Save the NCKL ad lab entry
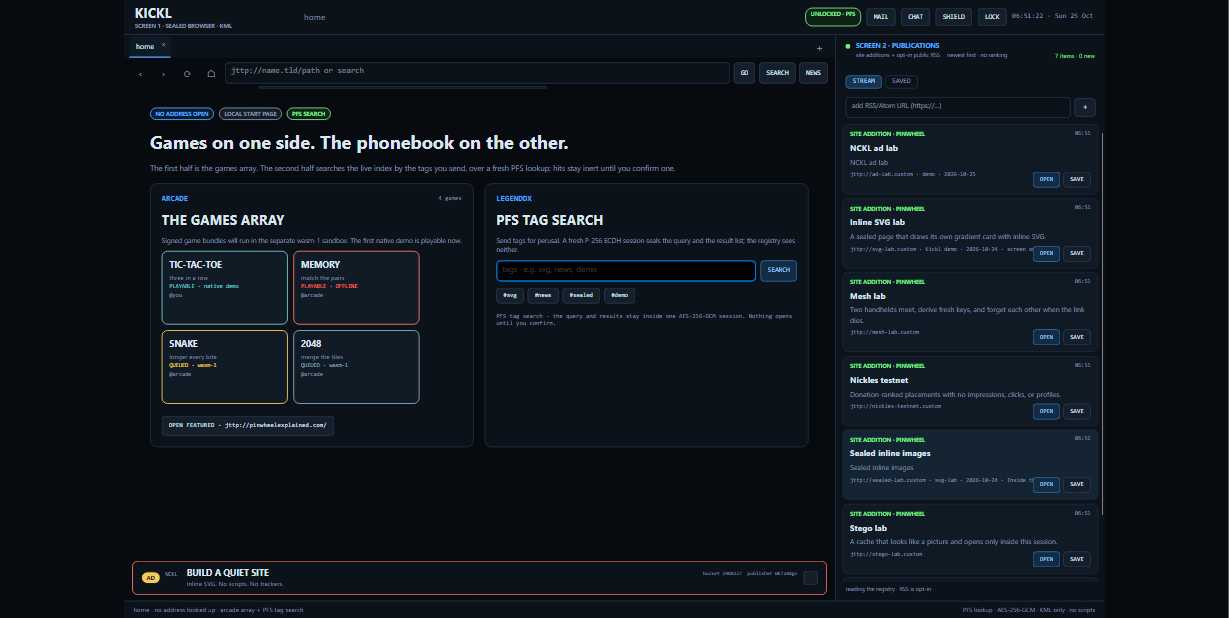Image resolution: width=1229 pixels, height=618 pixels. (1077, 180)
